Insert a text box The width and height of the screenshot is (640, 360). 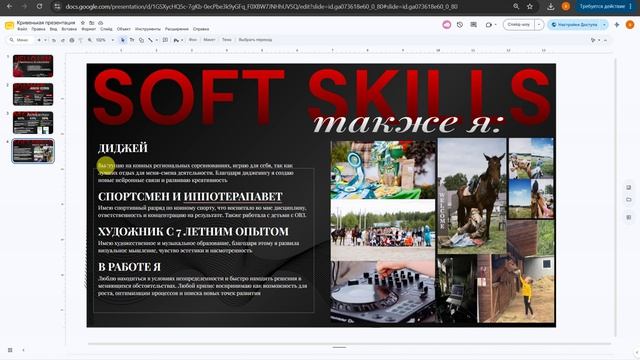[x=132, y=40]
